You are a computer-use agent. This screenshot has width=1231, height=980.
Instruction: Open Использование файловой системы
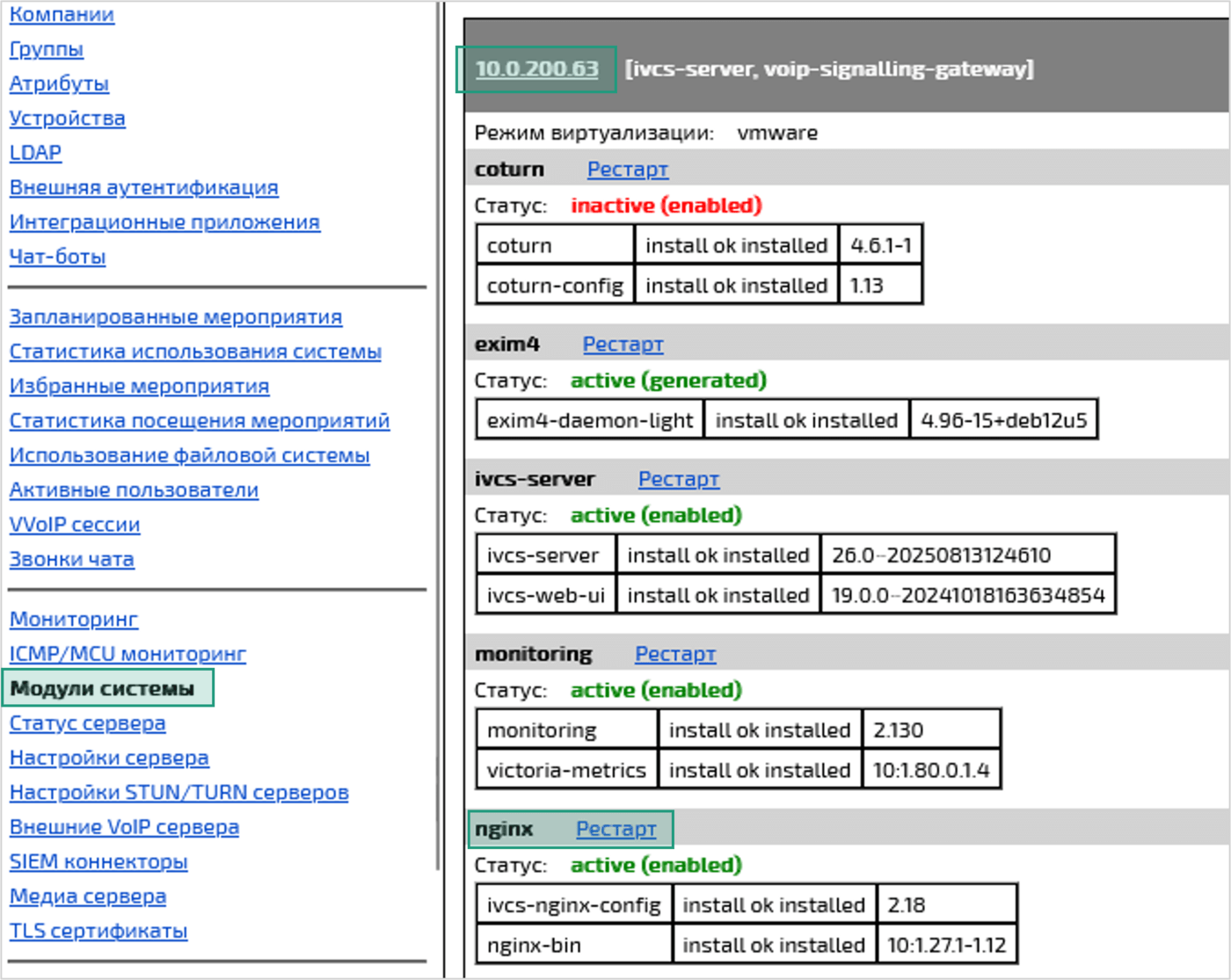189,455
